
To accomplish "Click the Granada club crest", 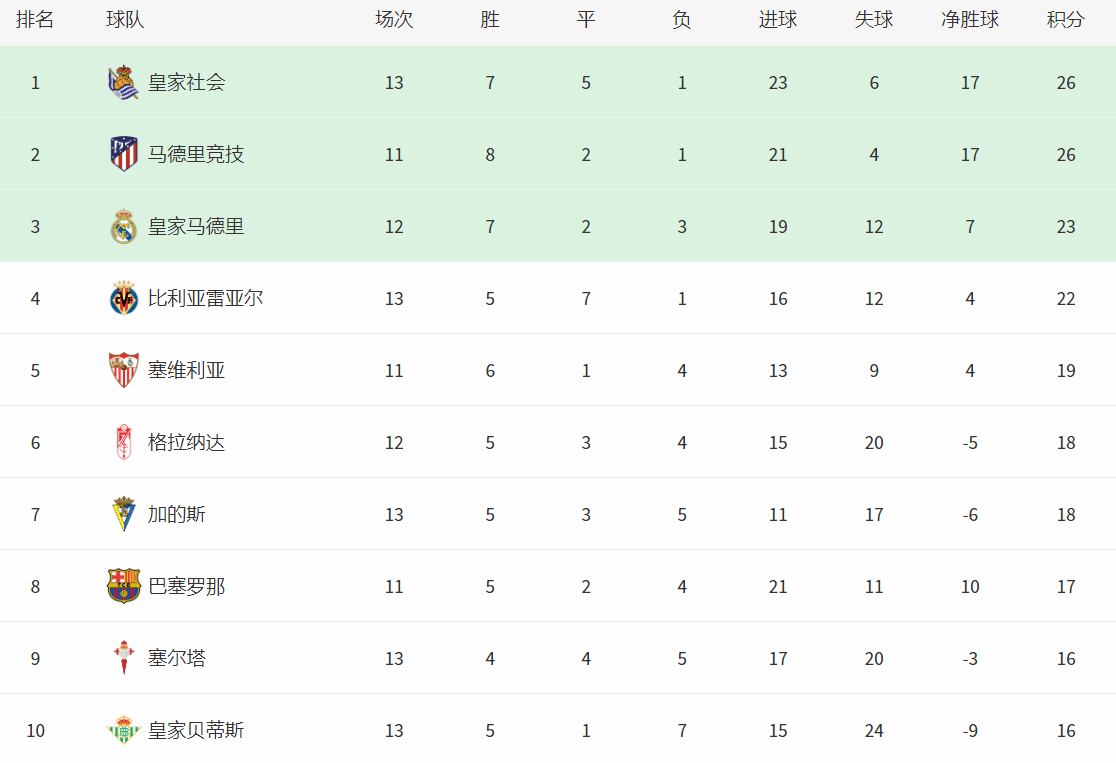I will [124, 443].
